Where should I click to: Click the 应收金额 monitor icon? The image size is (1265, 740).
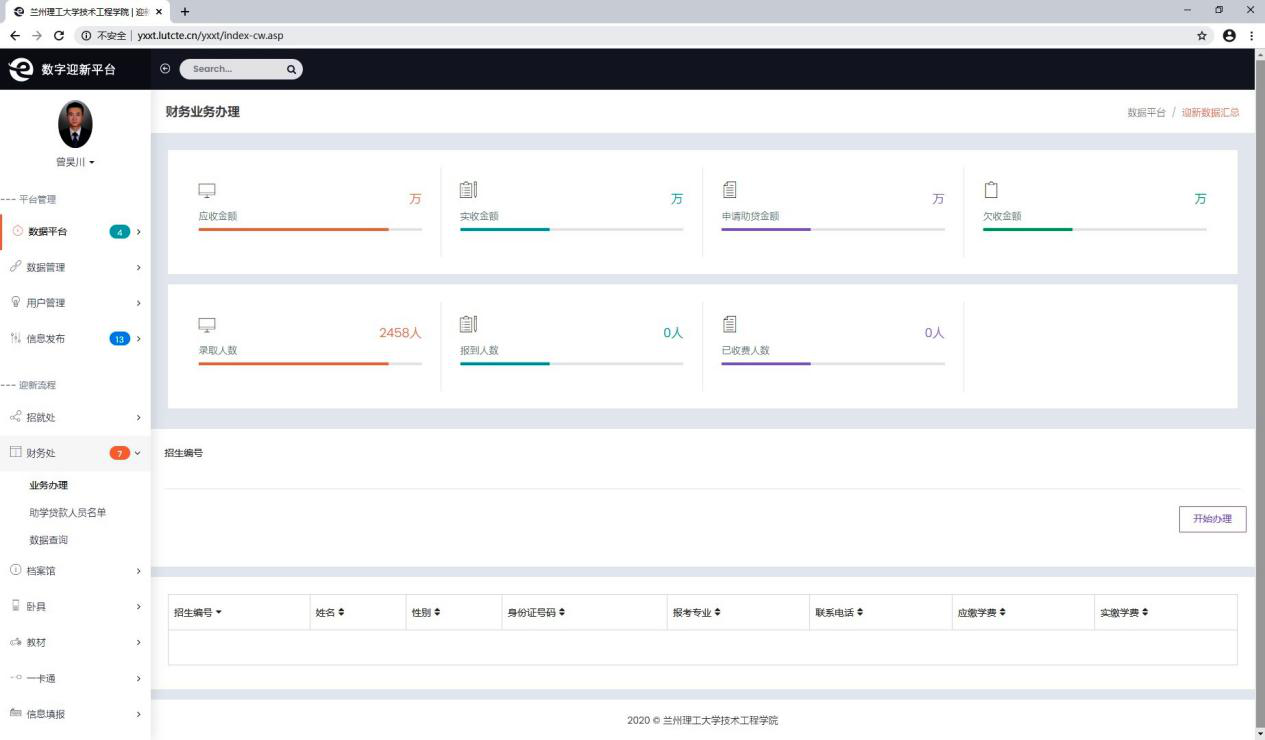point(207,191)
